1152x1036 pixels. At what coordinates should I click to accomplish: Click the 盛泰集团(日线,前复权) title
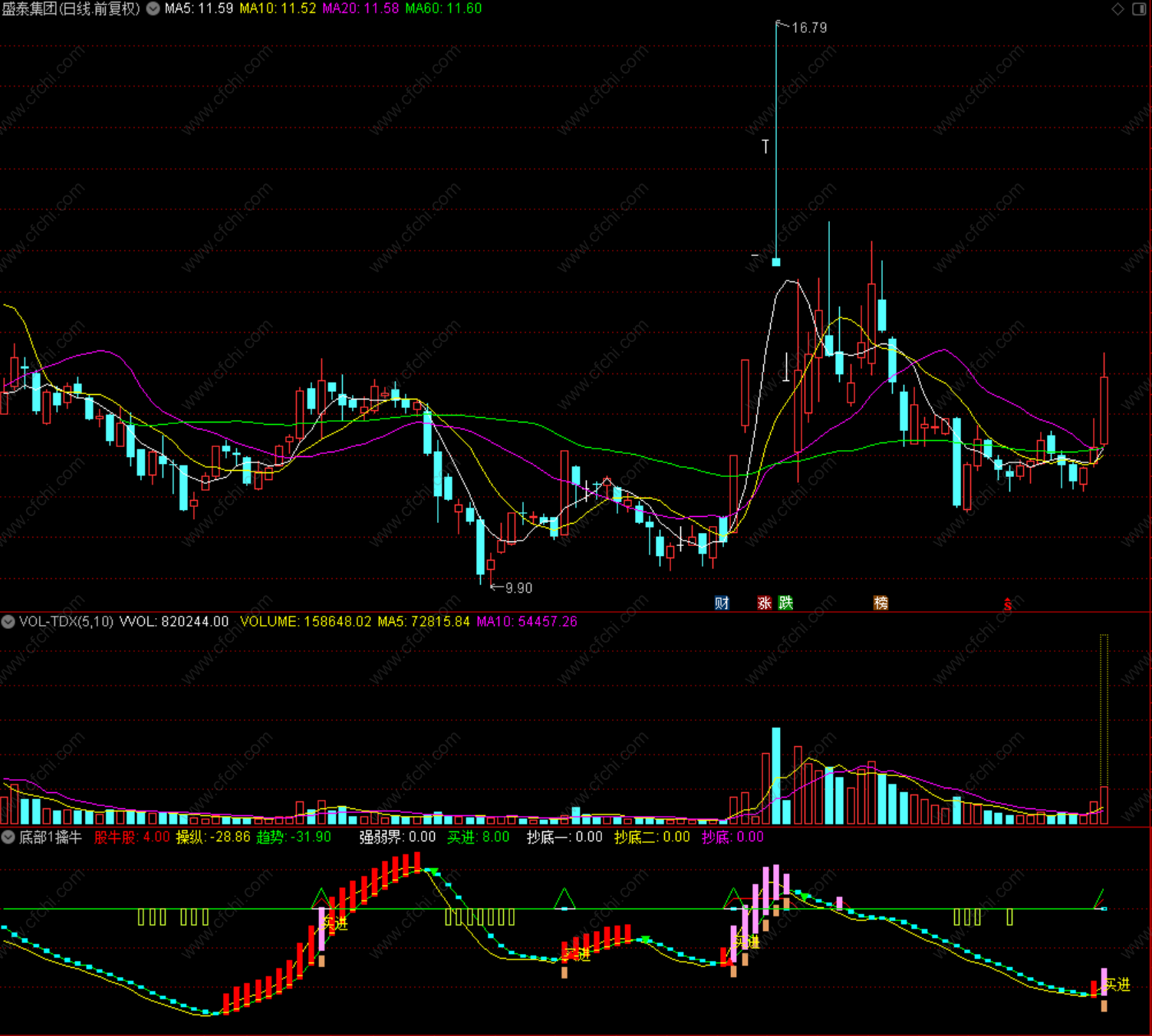point(71,8)
